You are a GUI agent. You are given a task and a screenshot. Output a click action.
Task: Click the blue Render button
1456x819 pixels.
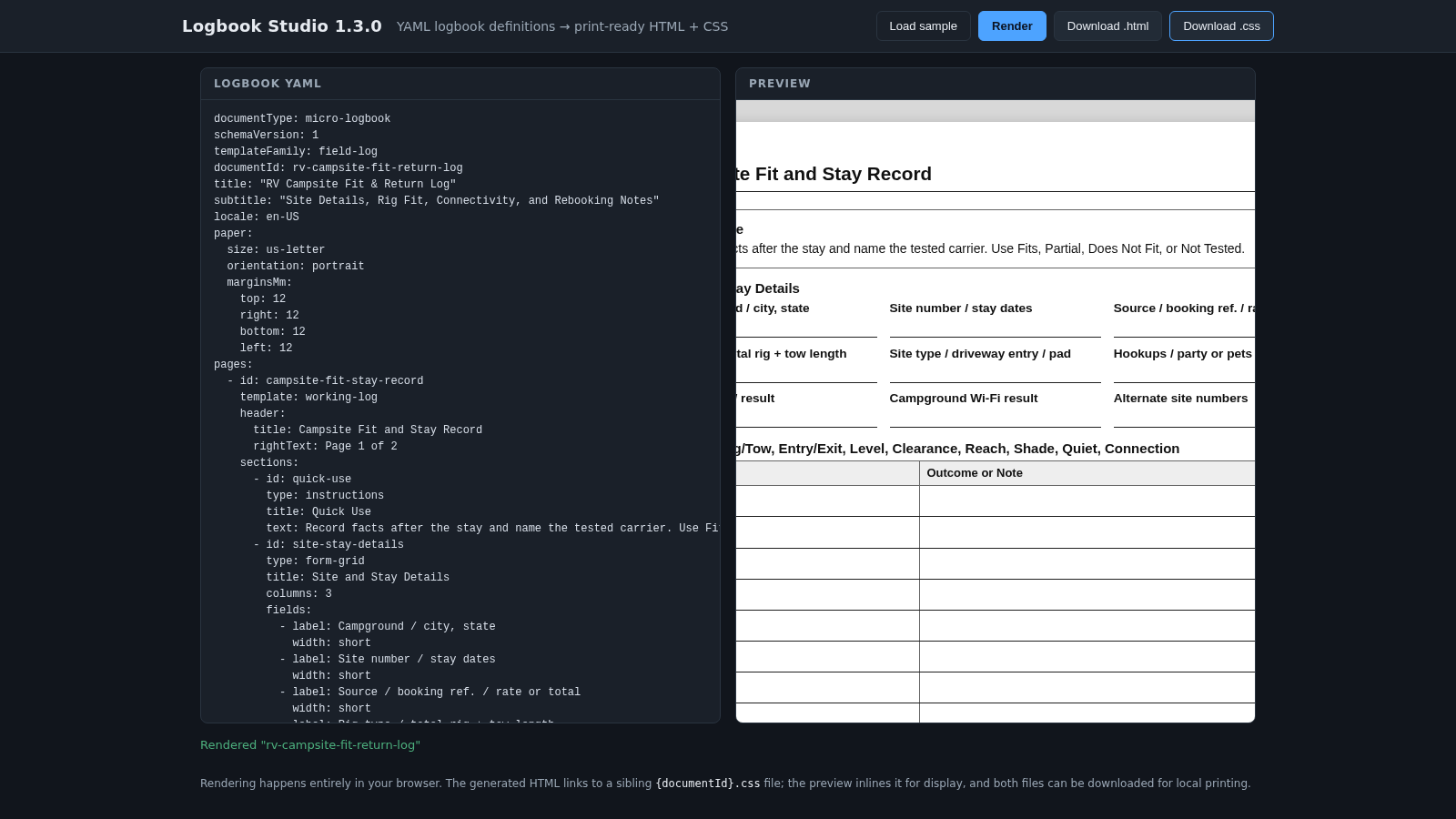pyautogui.click(x=1012, y=26)
